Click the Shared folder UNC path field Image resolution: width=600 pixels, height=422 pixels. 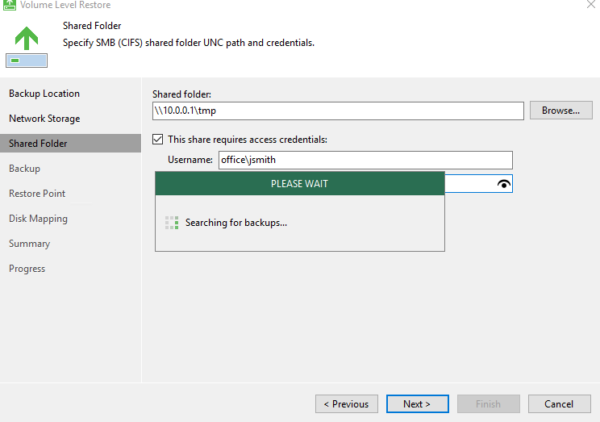pos(337,110)
